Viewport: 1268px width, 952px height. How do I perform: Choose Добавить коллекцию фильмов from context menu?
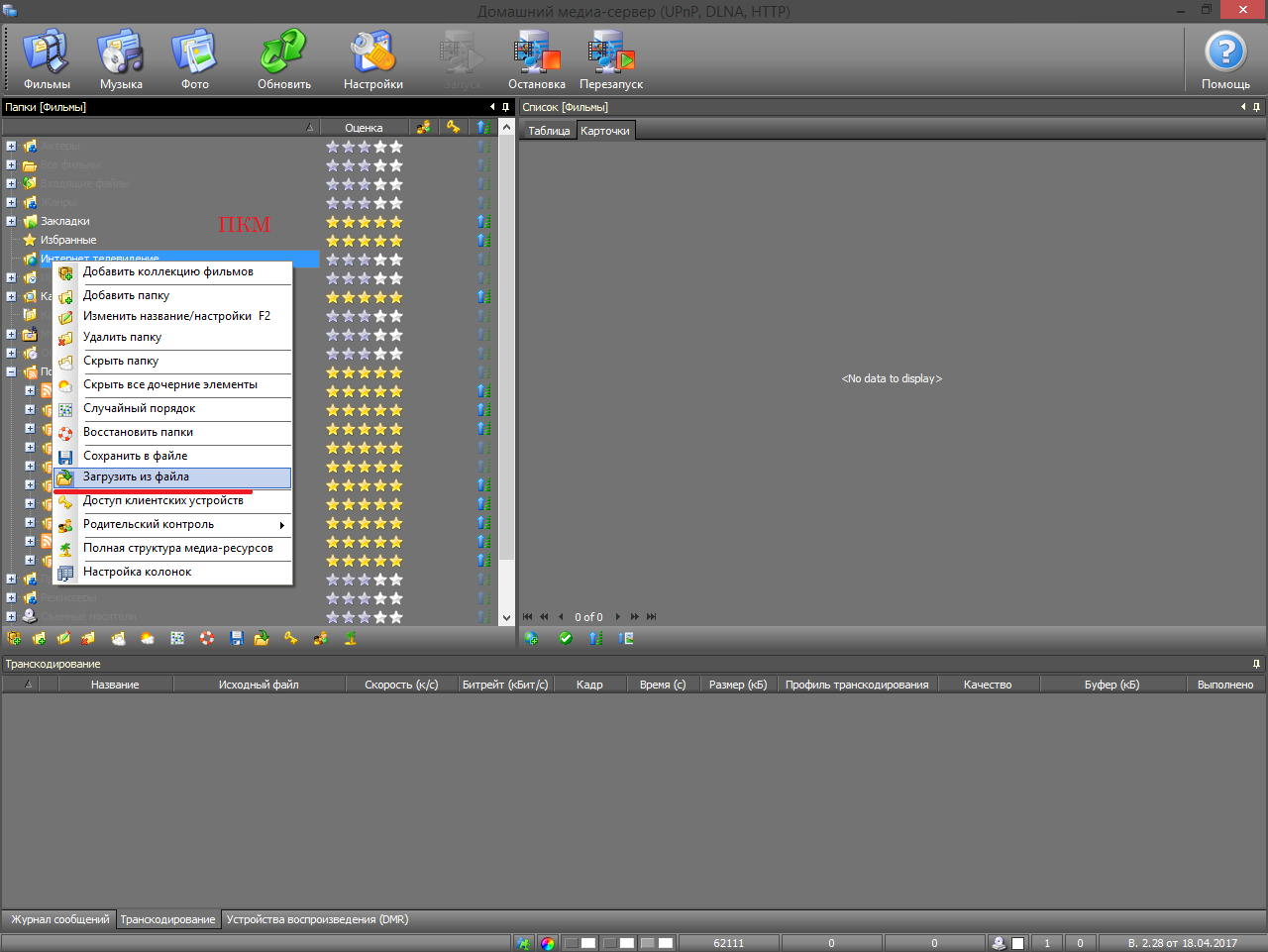(x=172, y=271)
